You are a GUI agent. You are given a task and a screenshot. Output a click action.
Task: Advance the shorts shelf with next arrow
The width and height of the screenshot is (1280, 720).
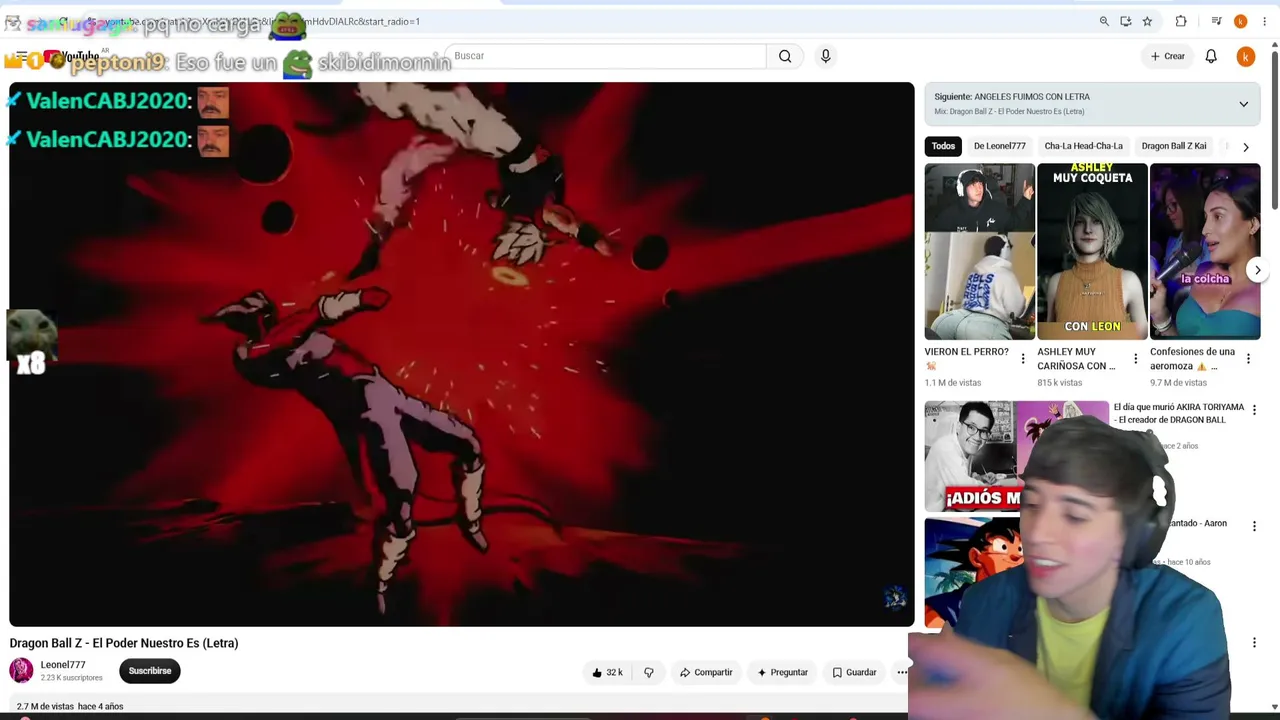click(x=1258, y=270)
